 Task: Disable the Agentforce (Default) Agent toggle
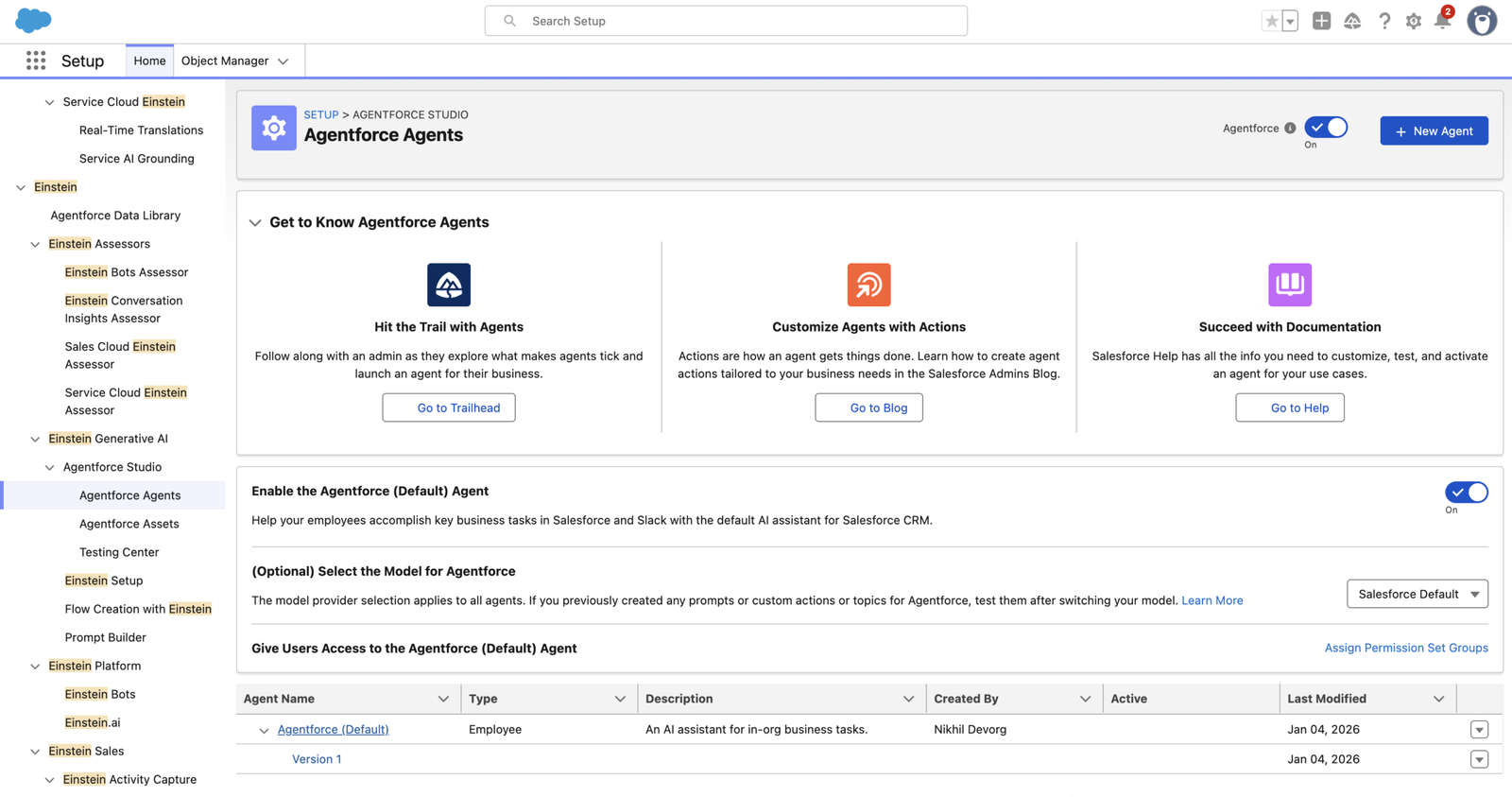(x=1466, y=493)
